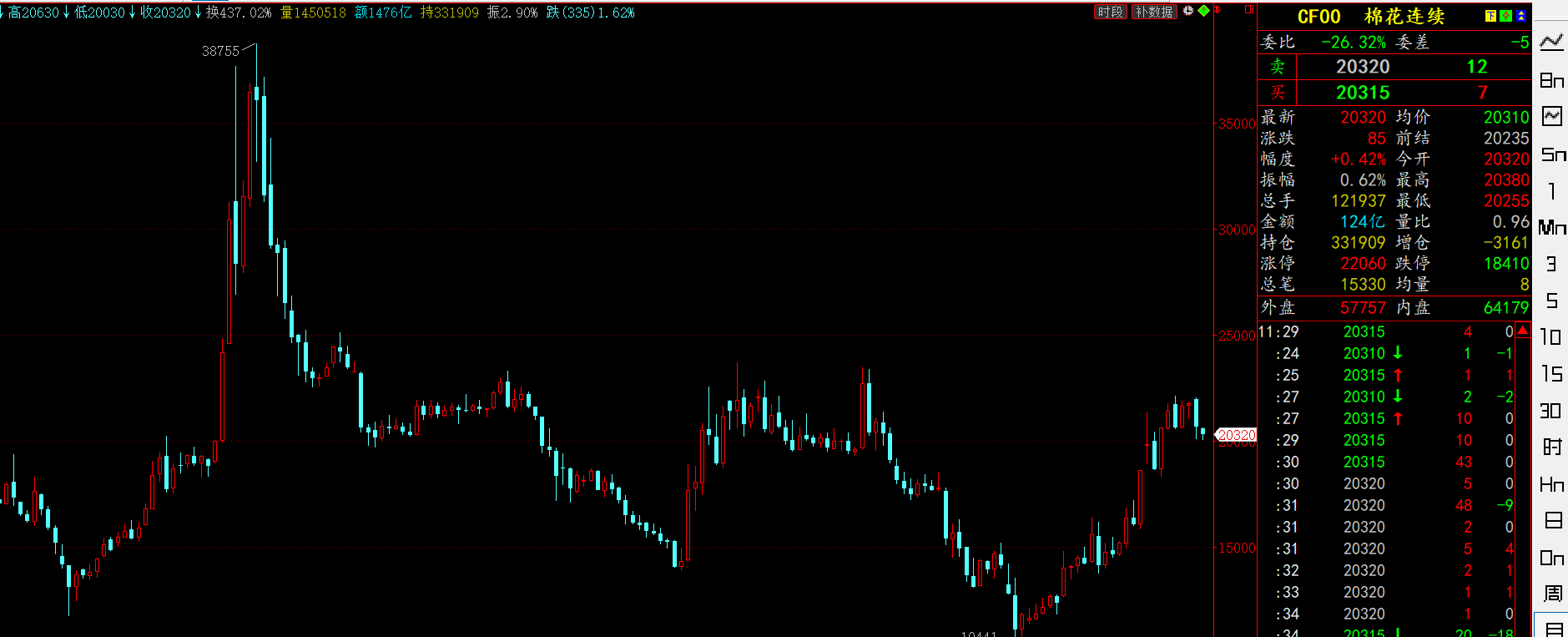Click the 前结 value 20235
1568x637 pixels.
[x=1506, y=139]
